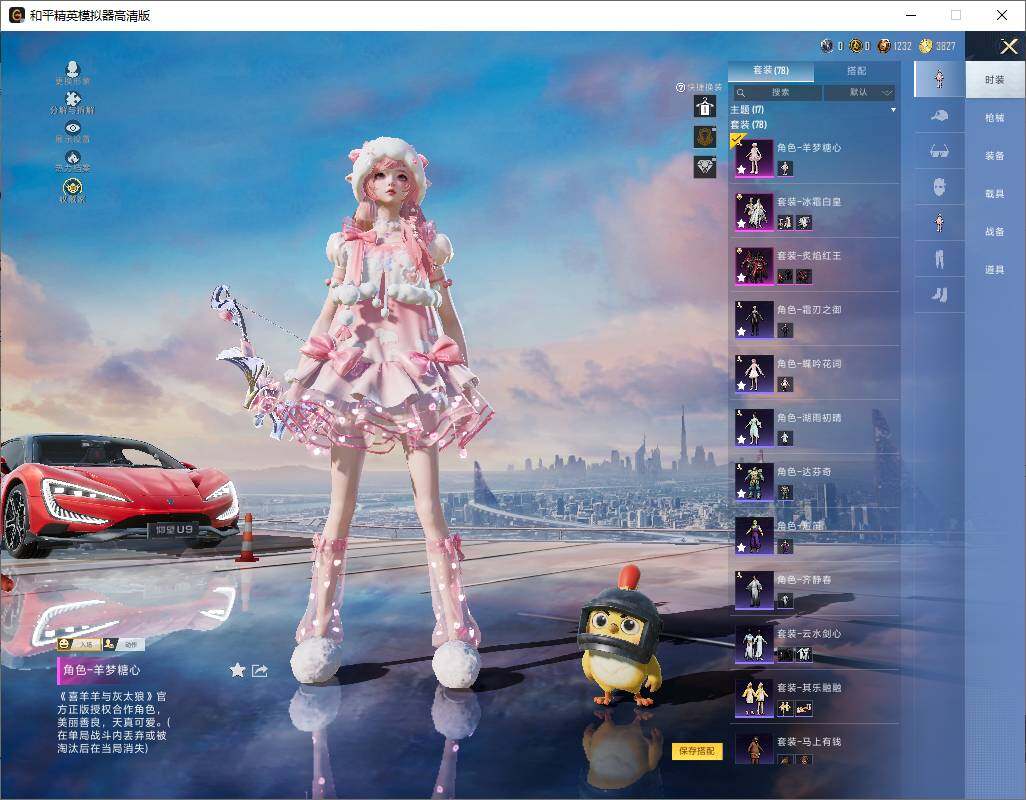
Task: Switch to 套装(78) tab
Action: click(x=771, y=70)
